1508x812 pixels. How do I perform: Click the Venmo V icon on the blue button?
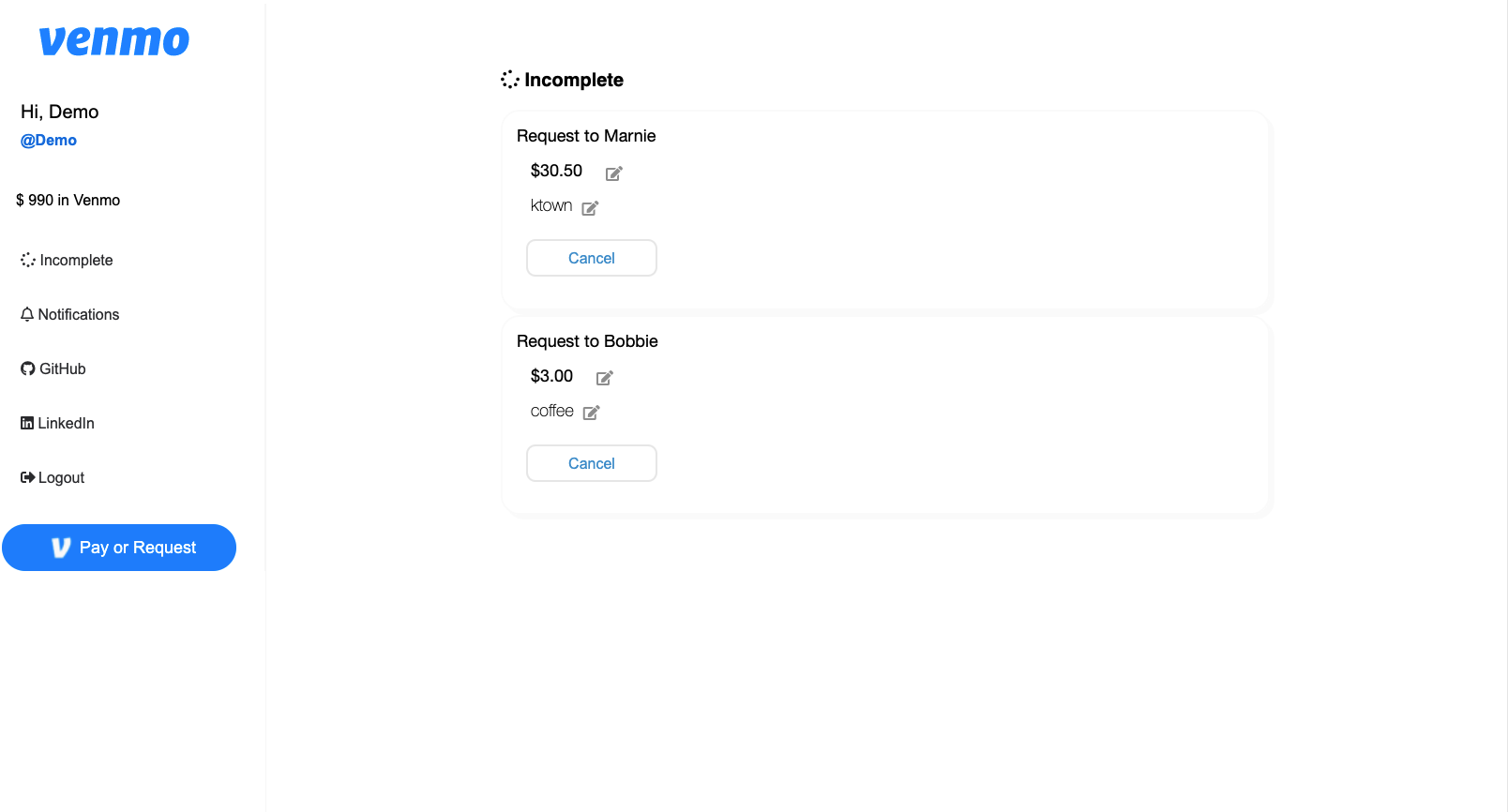click(x=59, y=548)
